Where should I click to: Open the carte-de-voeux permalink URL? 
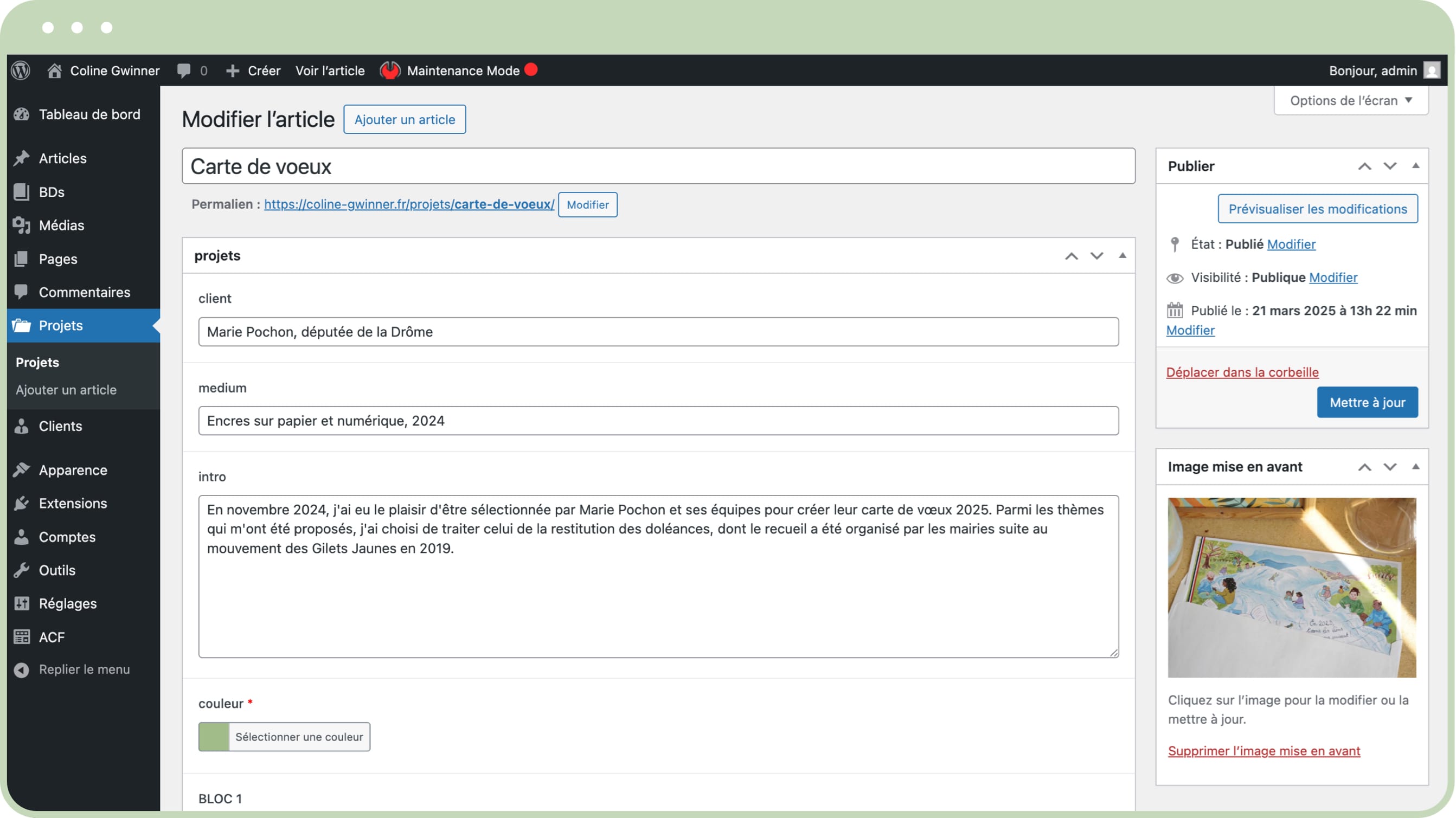tap(409, 204)
